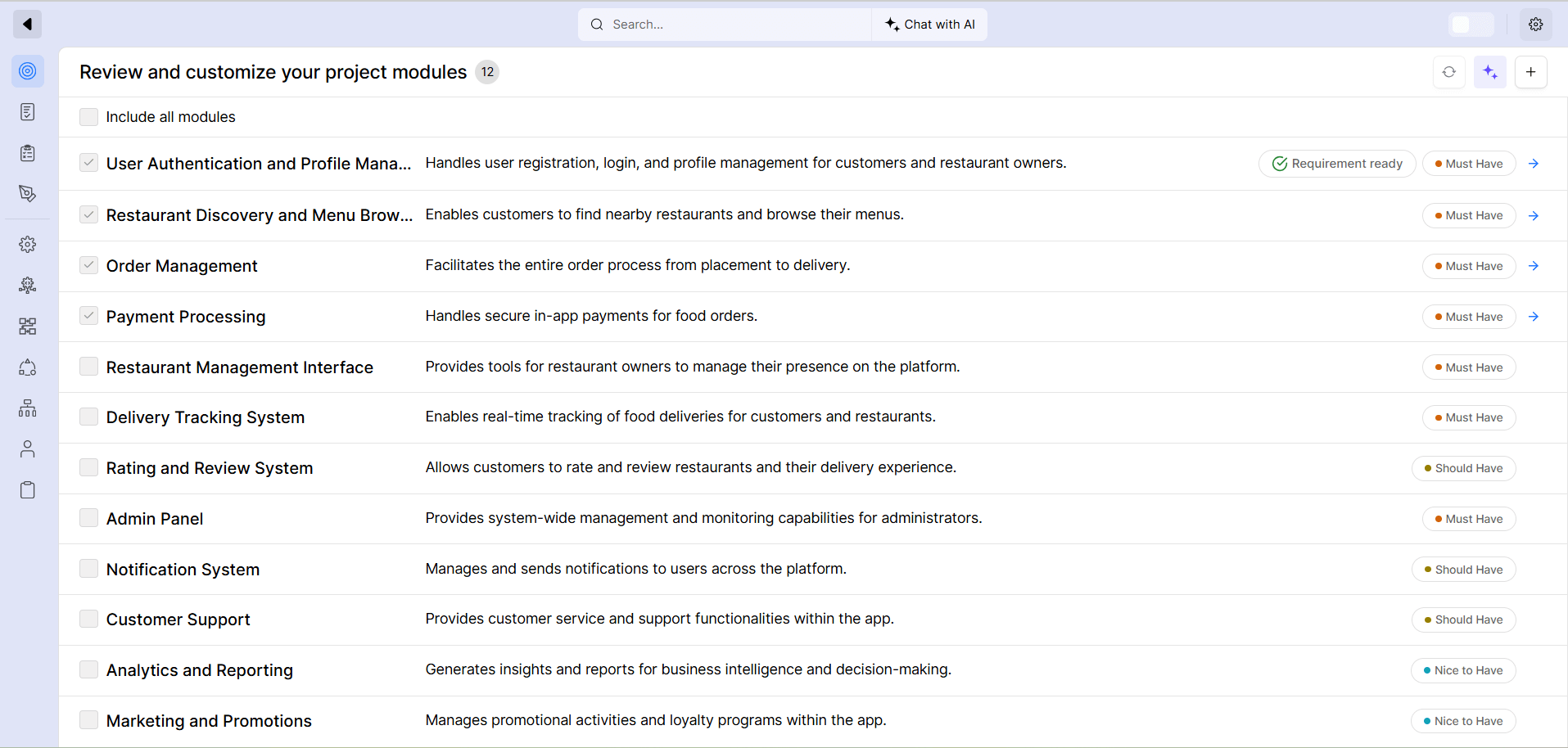Check Delivery Tracking System checkbox
Screen dimensions: 1568x748
point(88,417)
